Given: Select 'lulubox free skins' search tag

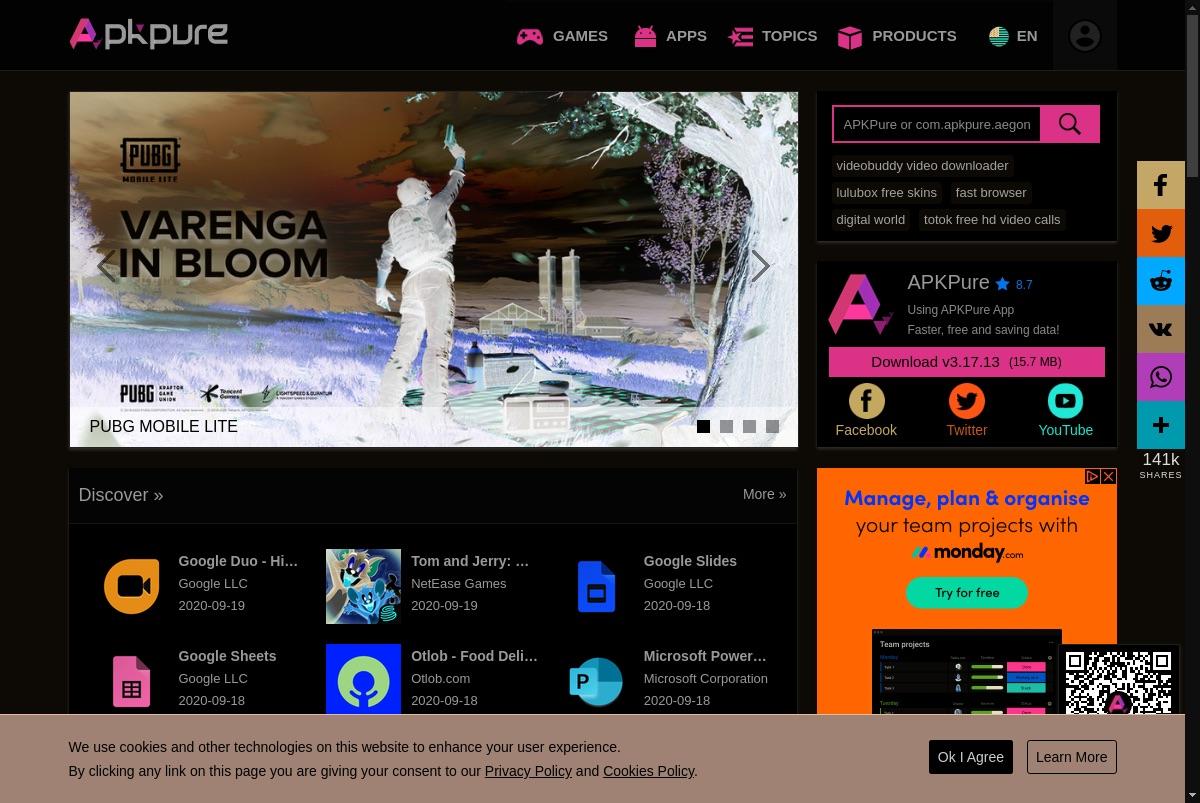Looking at the screenshot, I should point(886,192).
